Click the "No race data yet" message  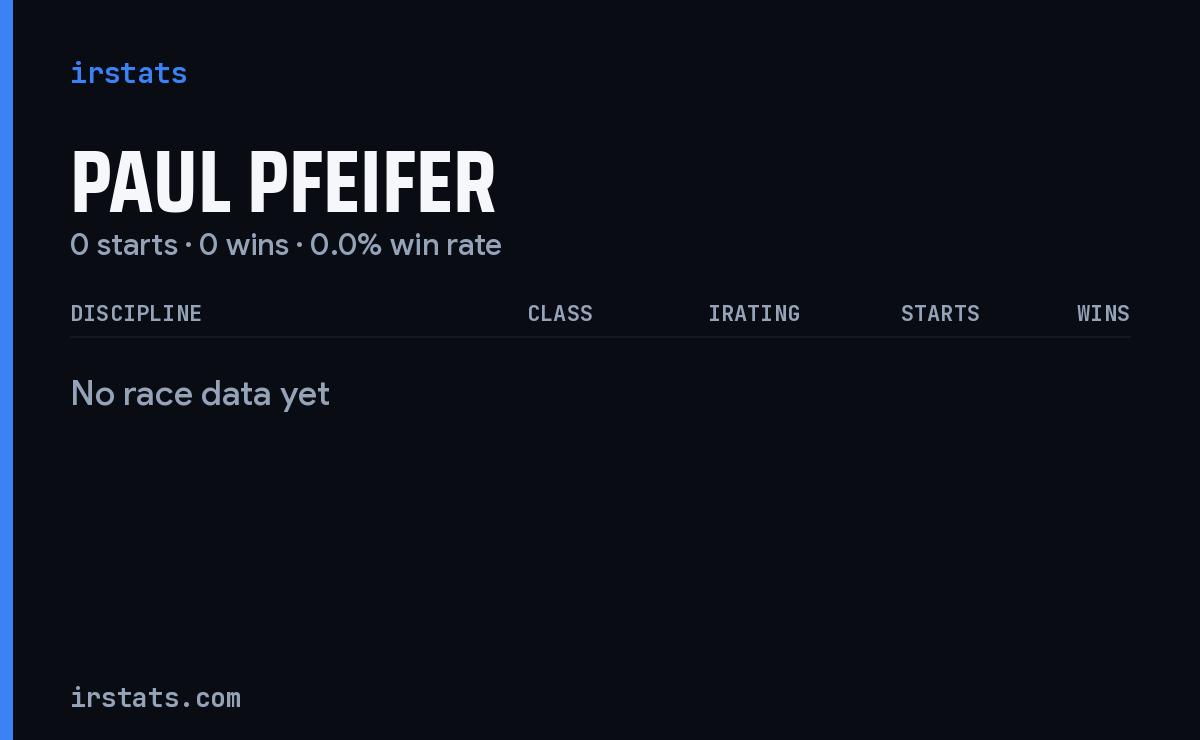pos(200,394)
